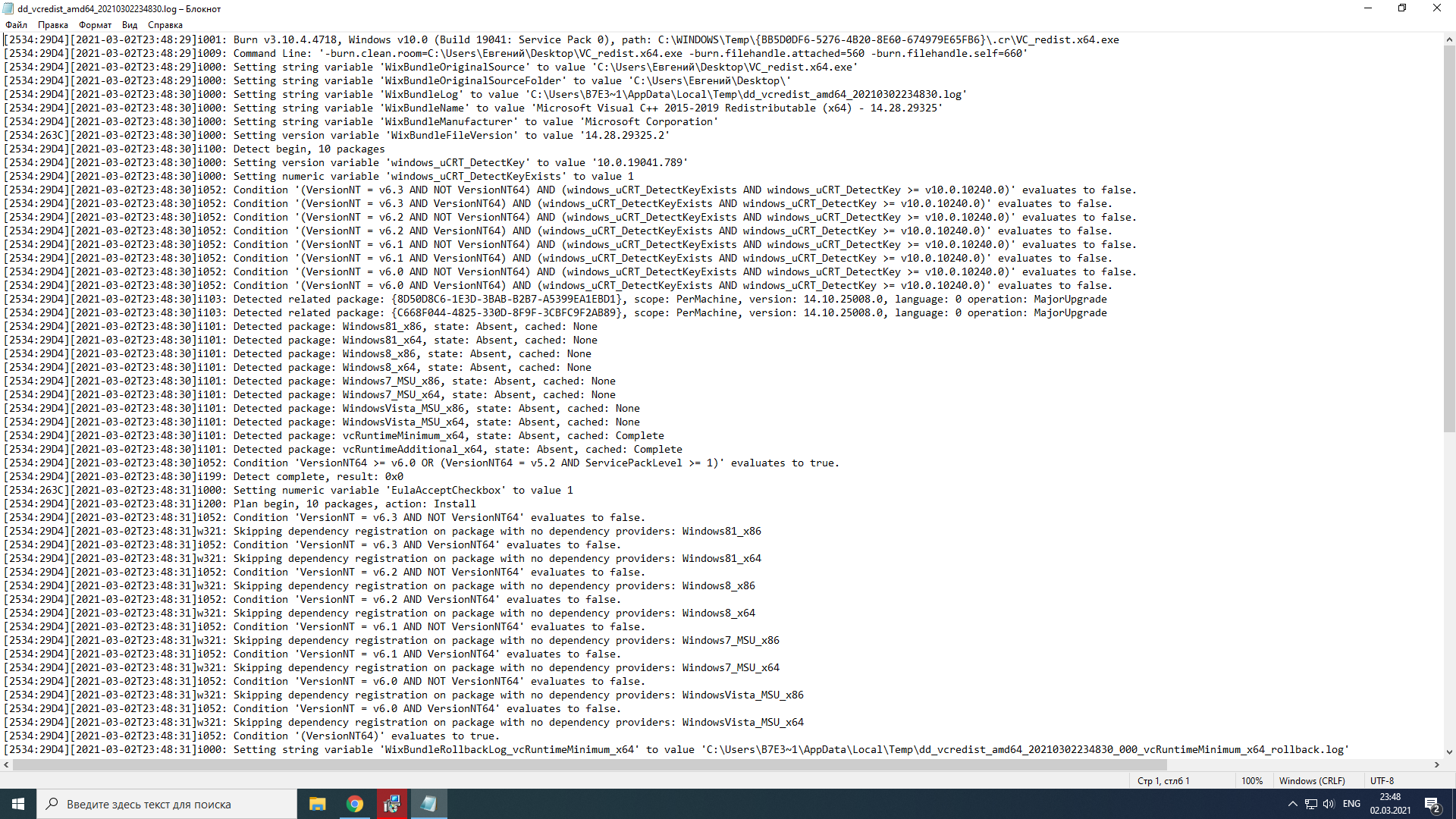Click 'Windows (CRLF)' in status bar

click(x=1312, y=781)
